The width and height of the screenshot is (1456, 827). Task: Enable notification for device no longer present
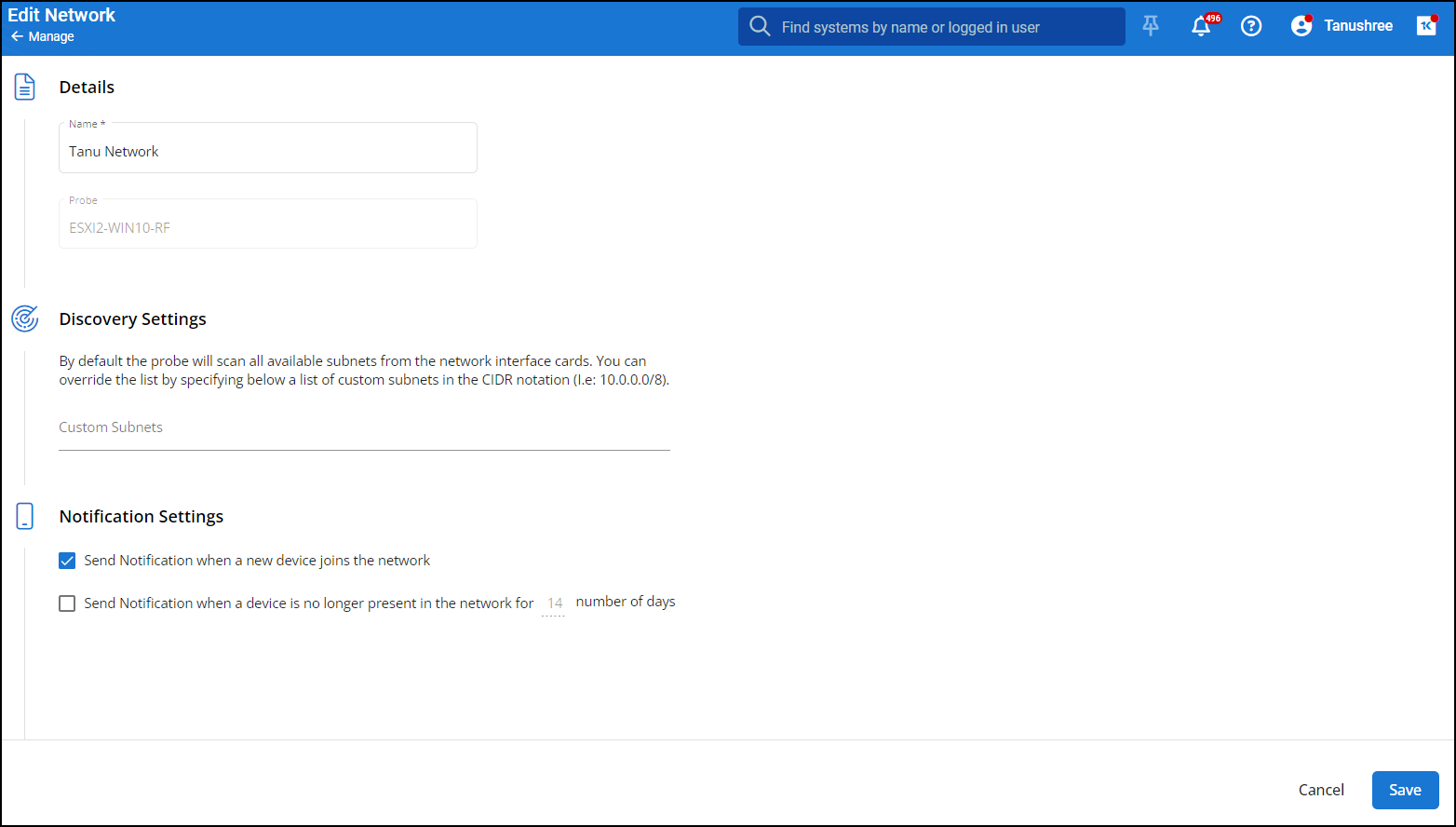tap(67, 603)
